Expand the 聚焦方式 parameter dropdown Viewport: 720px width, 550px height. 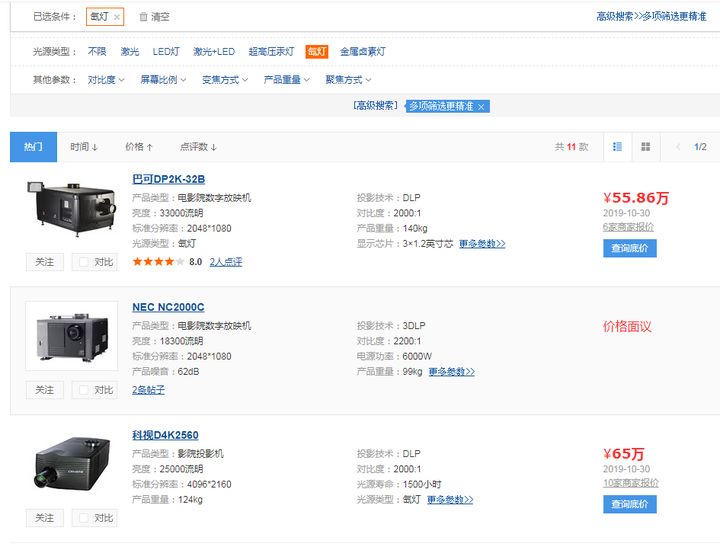tap(348, 80)
